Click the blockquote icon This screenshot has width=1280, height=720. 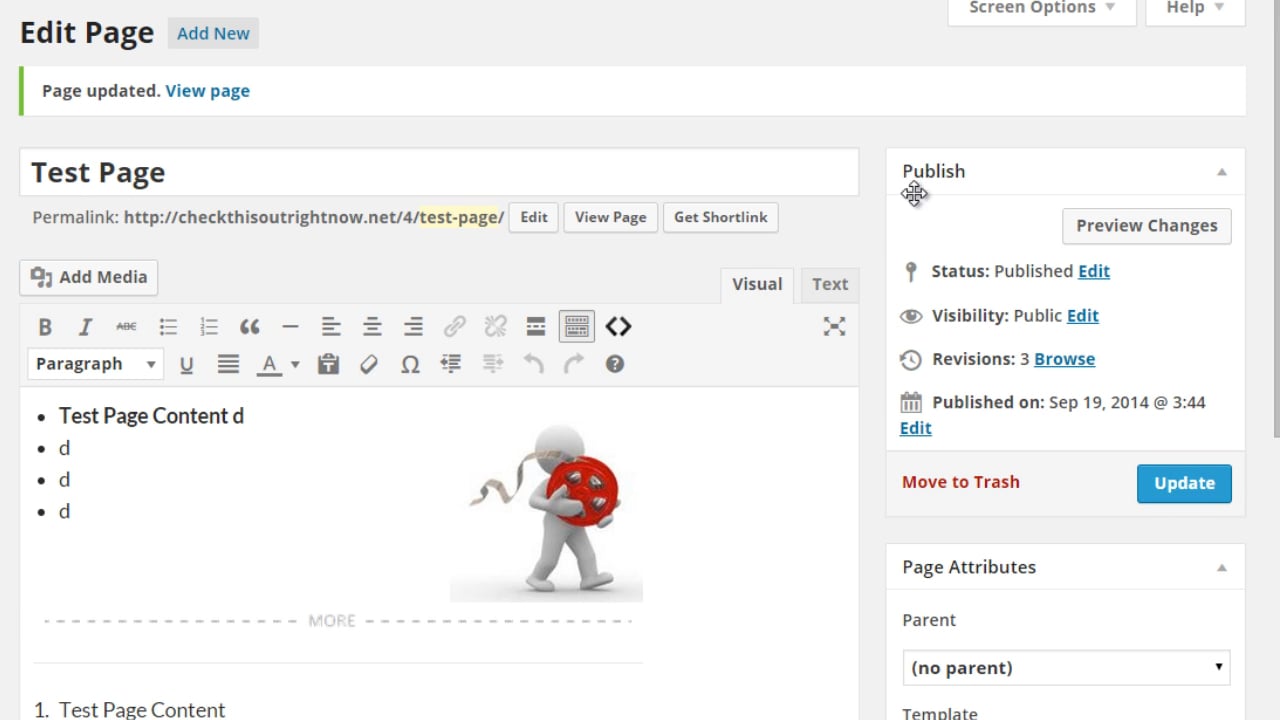click(249, 326)
